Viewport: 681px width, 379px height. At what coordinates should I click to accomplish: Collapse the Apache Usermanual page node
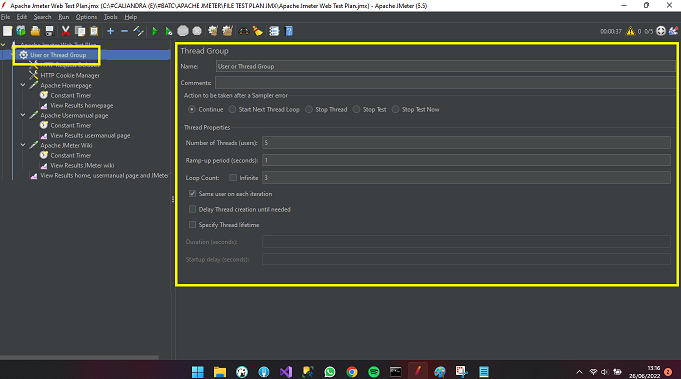click(23, 115)
